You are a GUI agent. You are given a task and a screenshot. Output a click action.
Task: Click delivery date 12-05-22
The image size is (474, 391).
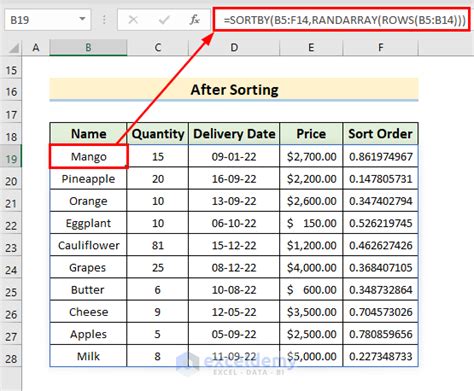pos(234,312)
